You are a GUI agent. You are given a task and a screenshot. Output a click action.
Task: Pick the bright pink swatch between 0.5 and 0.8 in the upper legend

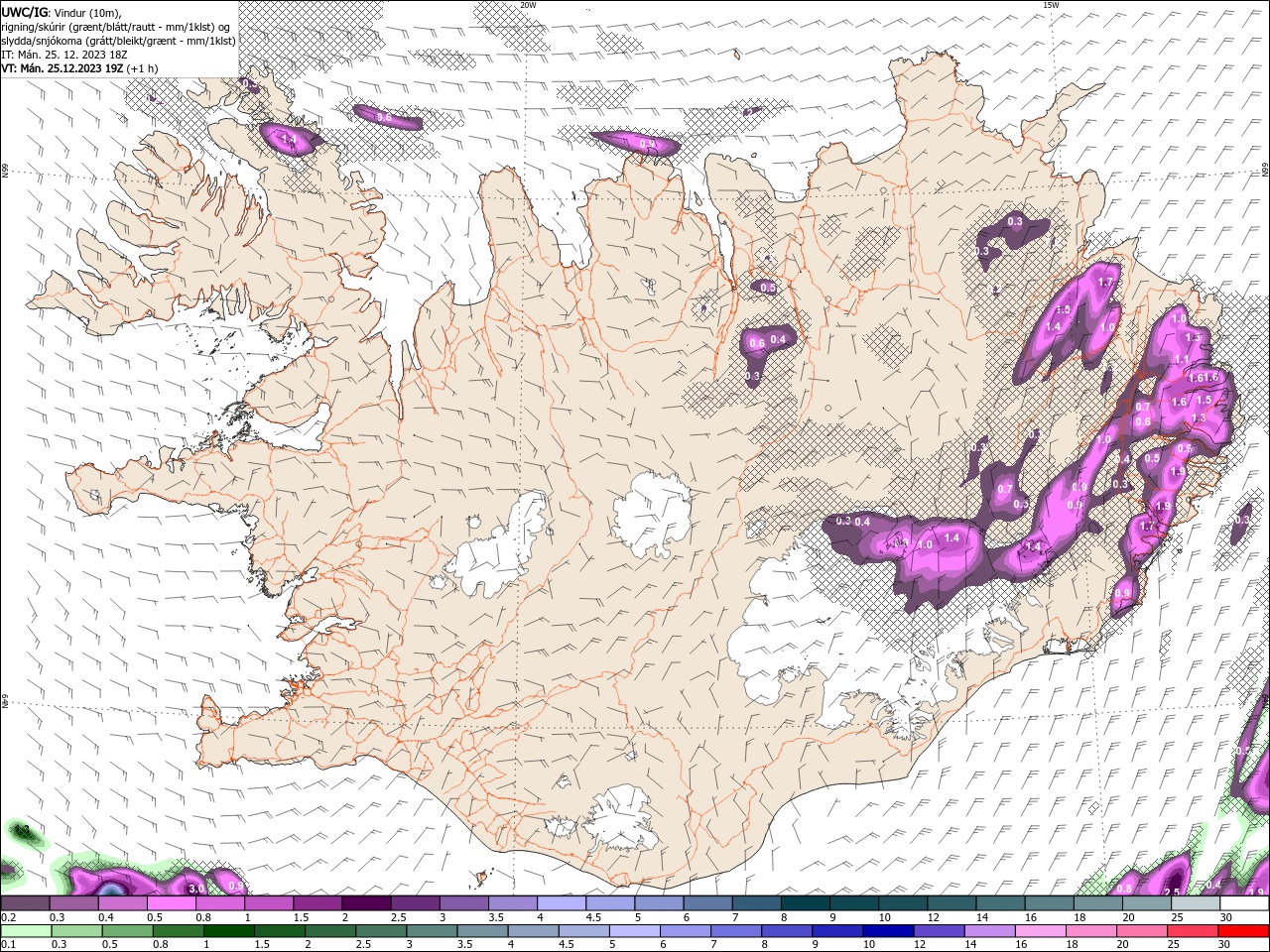click(x=171, y=904)
